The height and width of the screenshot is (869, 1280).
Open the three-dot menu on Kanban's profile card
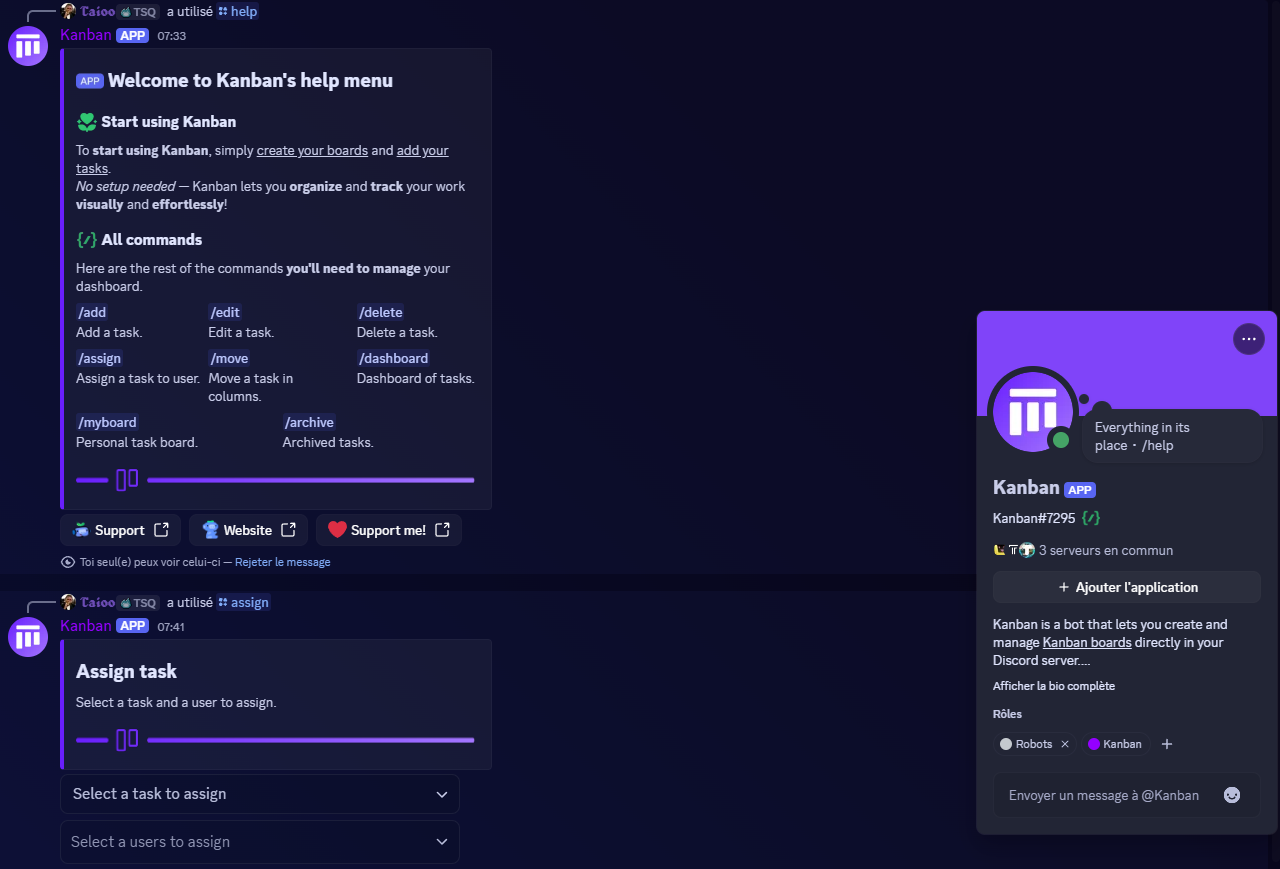click(1248, 338)
